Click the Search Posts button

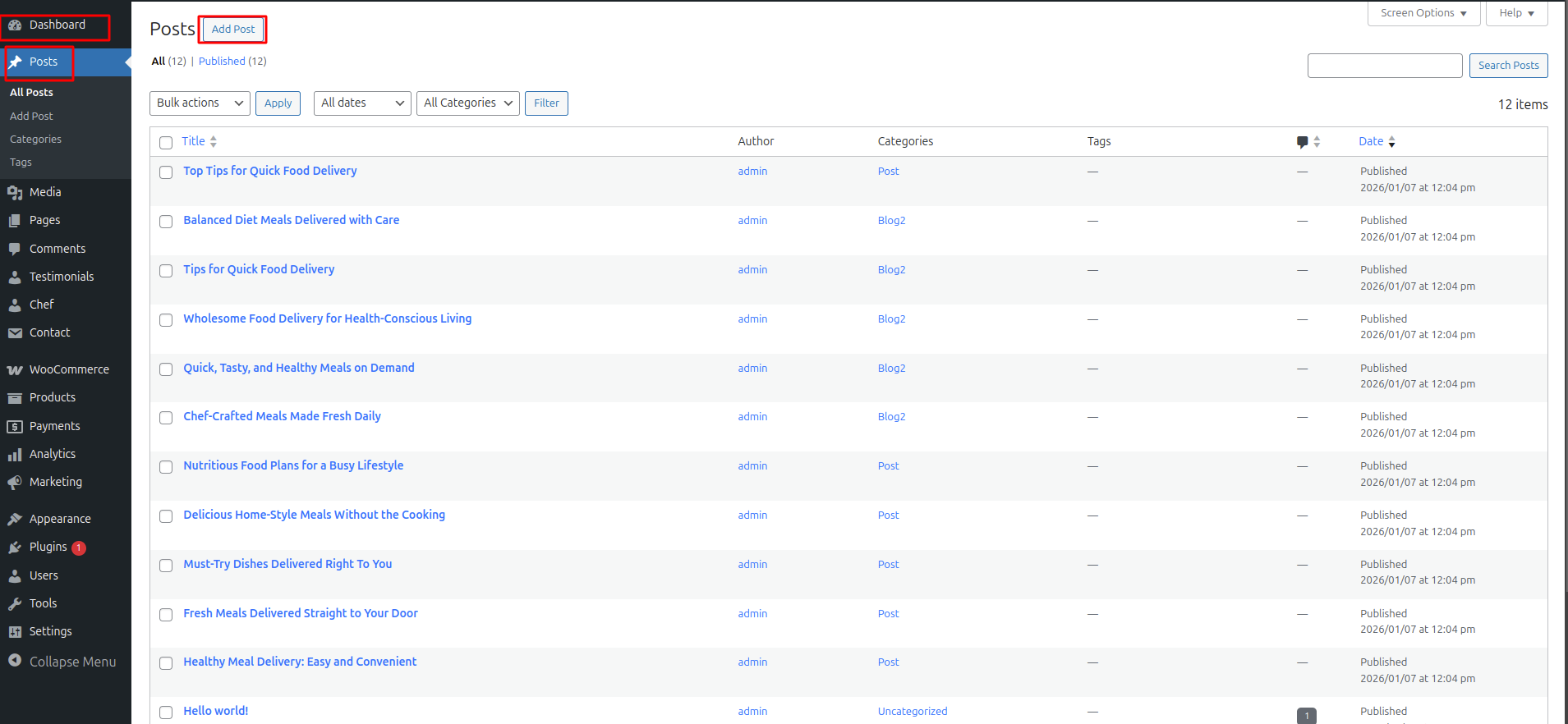1508,66
